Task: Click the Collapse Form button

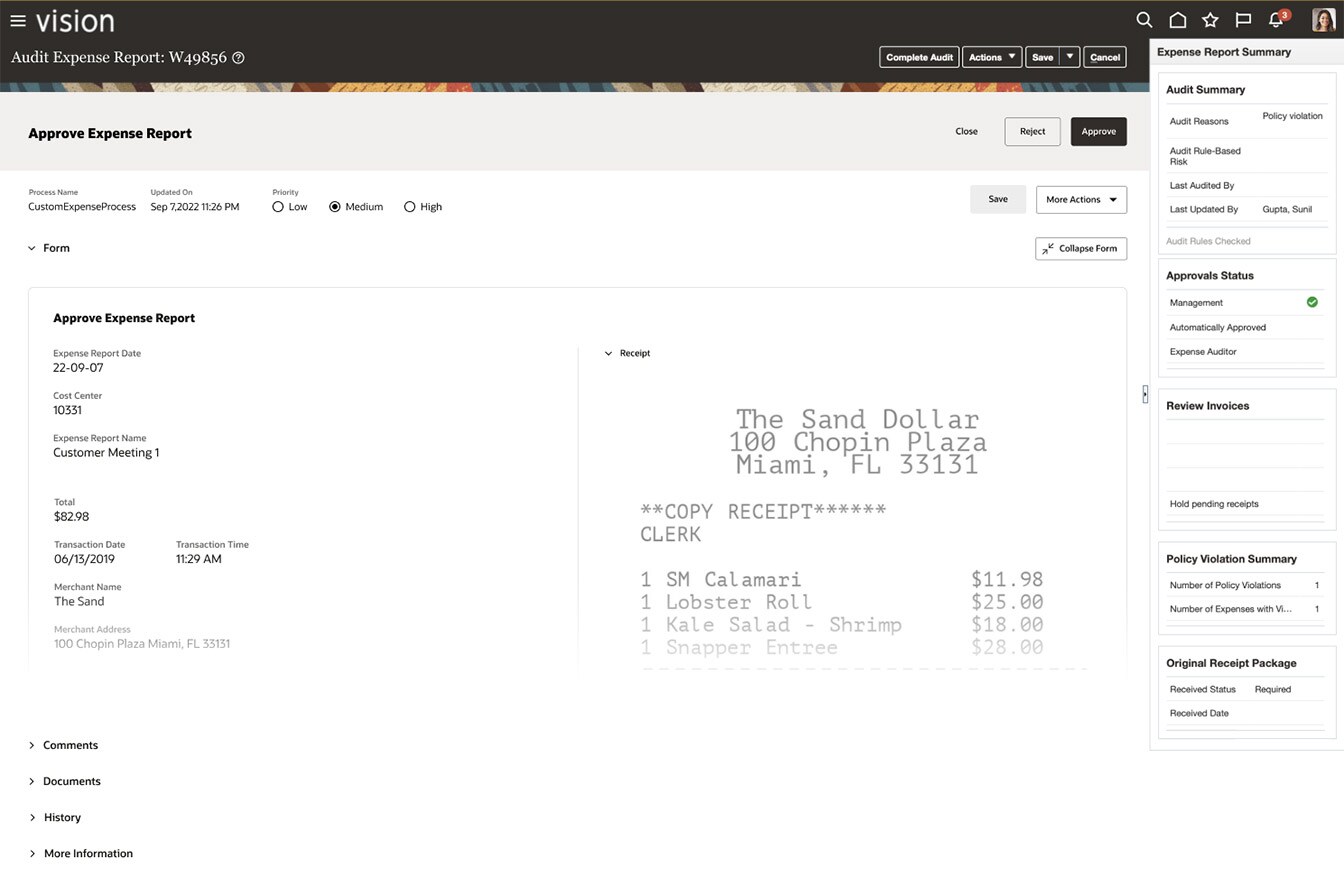Action: (x=1081, y=248)
